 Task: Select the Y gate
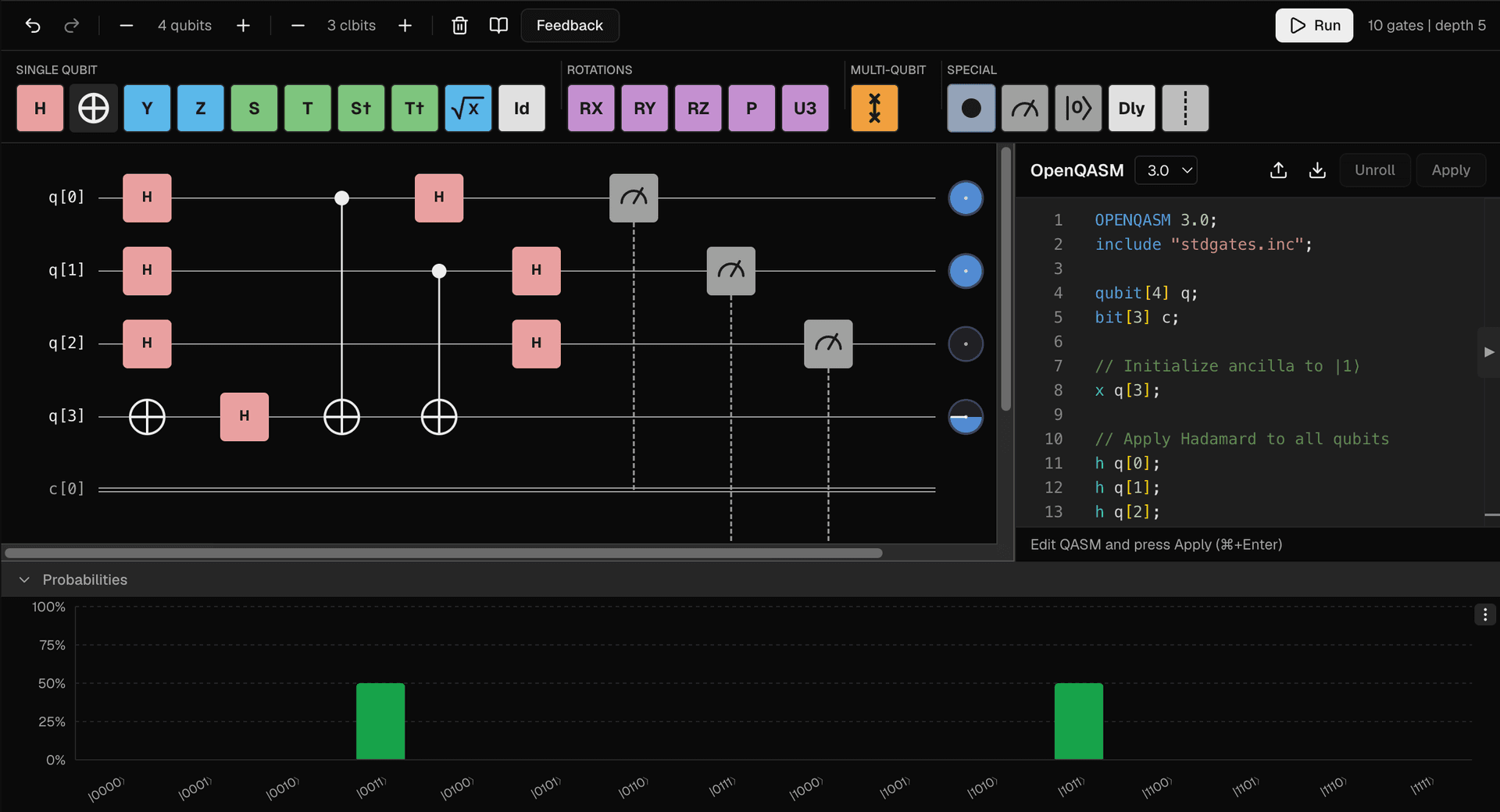pyautogui.click(x=147, y=109)
